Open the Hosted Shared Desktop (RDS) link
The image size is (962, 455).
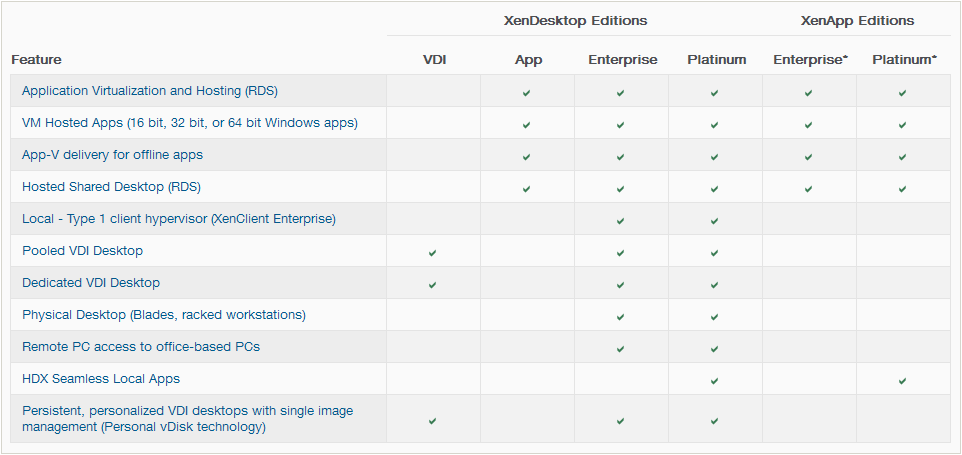pos(111,186)
